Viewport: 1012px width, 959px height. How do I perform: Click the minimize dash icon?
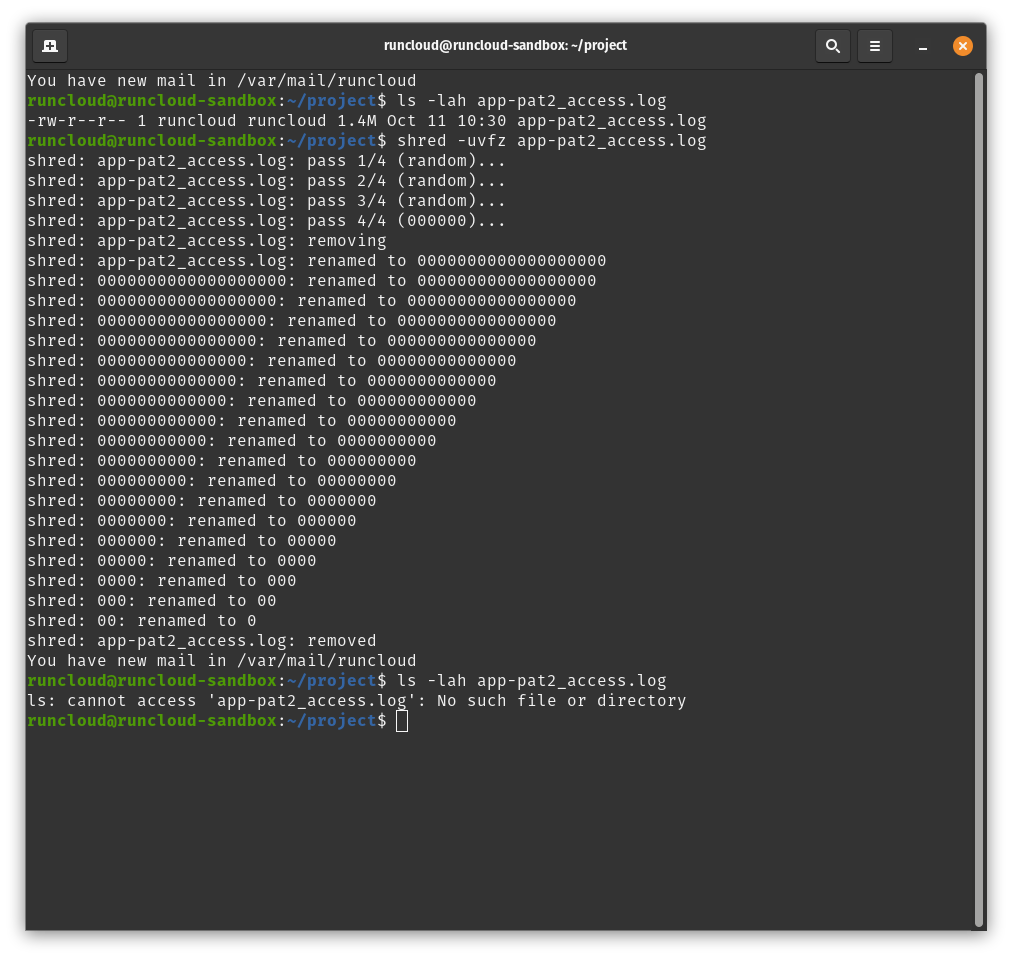(x=922, y=47)
